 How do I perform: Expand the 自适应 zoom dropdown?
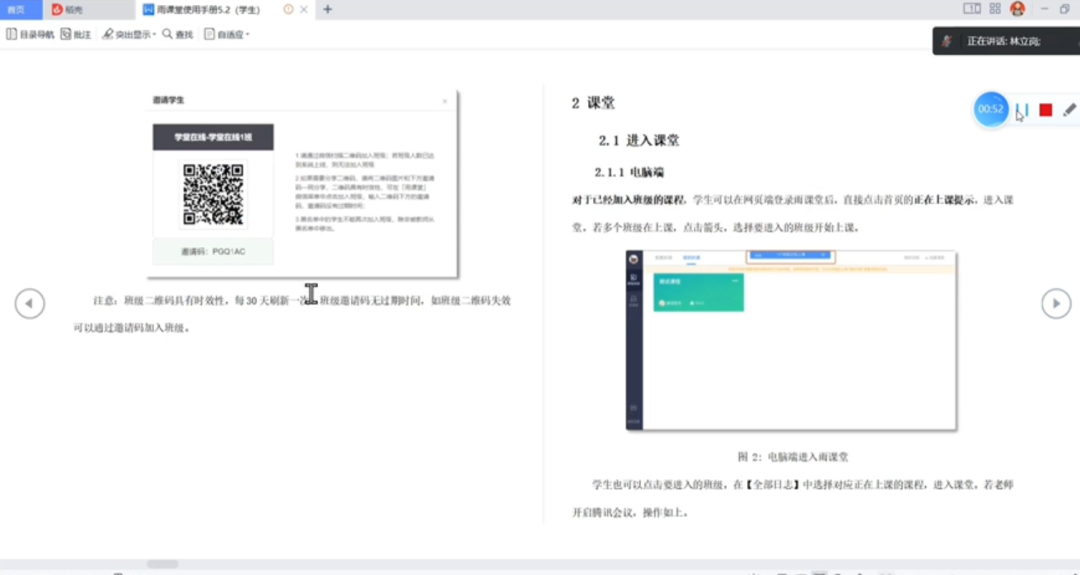pyautogui.click(x=227, y=34)
